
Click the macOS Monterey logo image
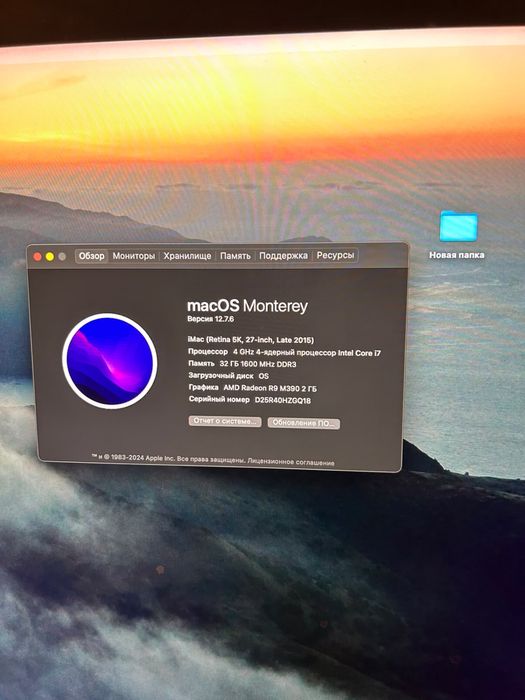pyautogui.click(x=110, y=361)
